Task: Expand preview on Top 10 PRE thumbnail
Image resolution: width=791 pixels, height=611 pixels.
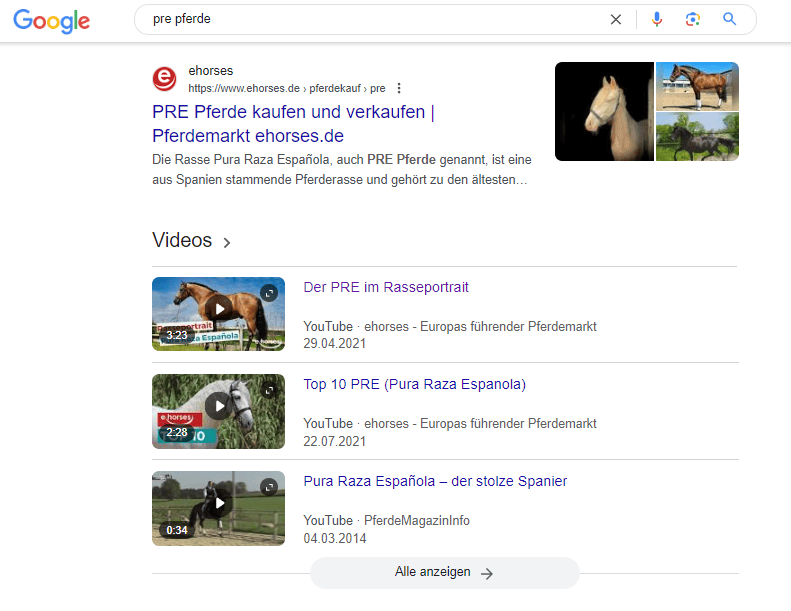Action: pyautogui.click(x=269, y=390)
